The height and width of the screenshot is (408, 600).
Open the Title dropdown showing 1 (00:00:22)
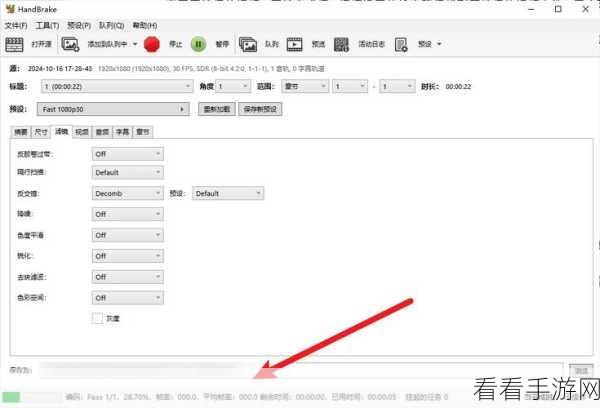(x=117, y=86)
